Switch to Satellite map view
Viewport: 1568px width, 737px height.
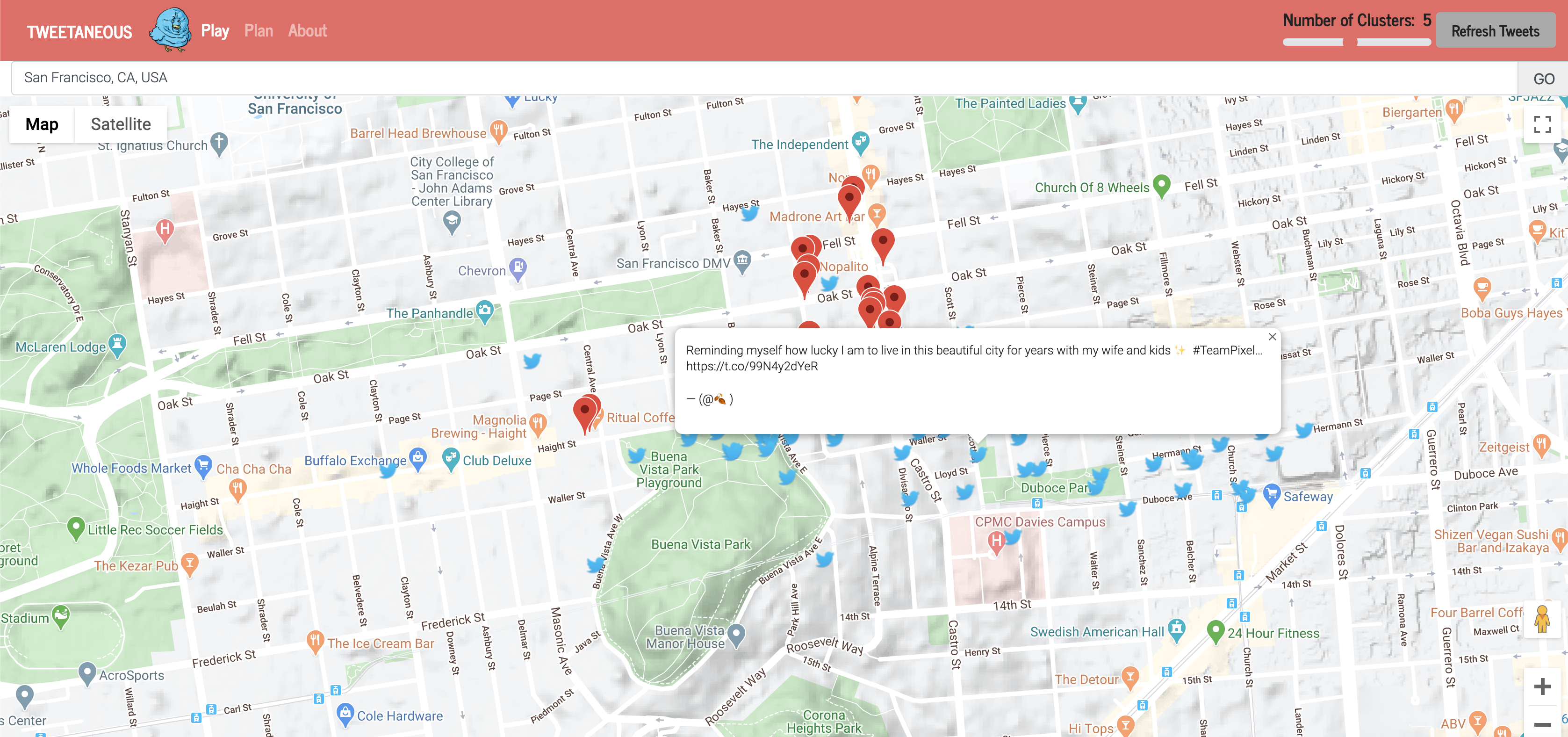(121, 124)
